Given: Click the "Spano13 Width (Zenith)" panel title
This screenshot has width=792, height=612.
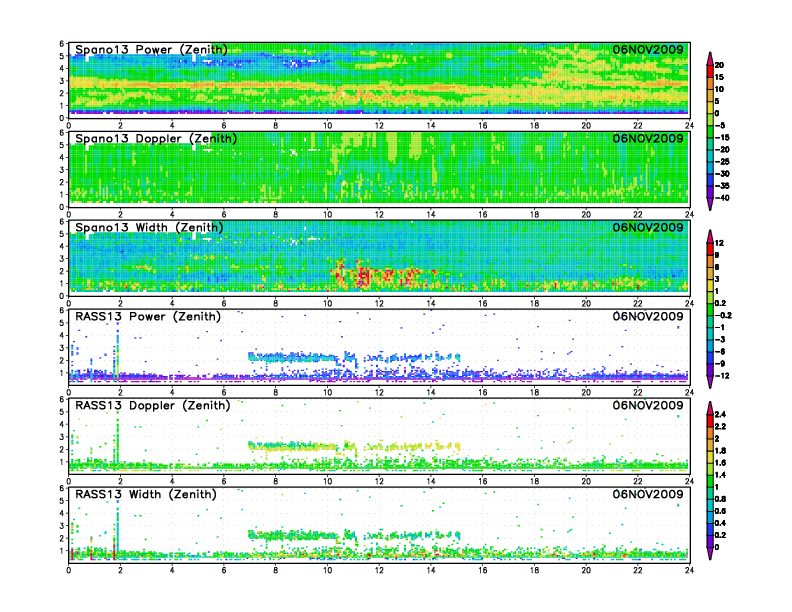Looking at the screenshot, I should [x=149, y=227].
